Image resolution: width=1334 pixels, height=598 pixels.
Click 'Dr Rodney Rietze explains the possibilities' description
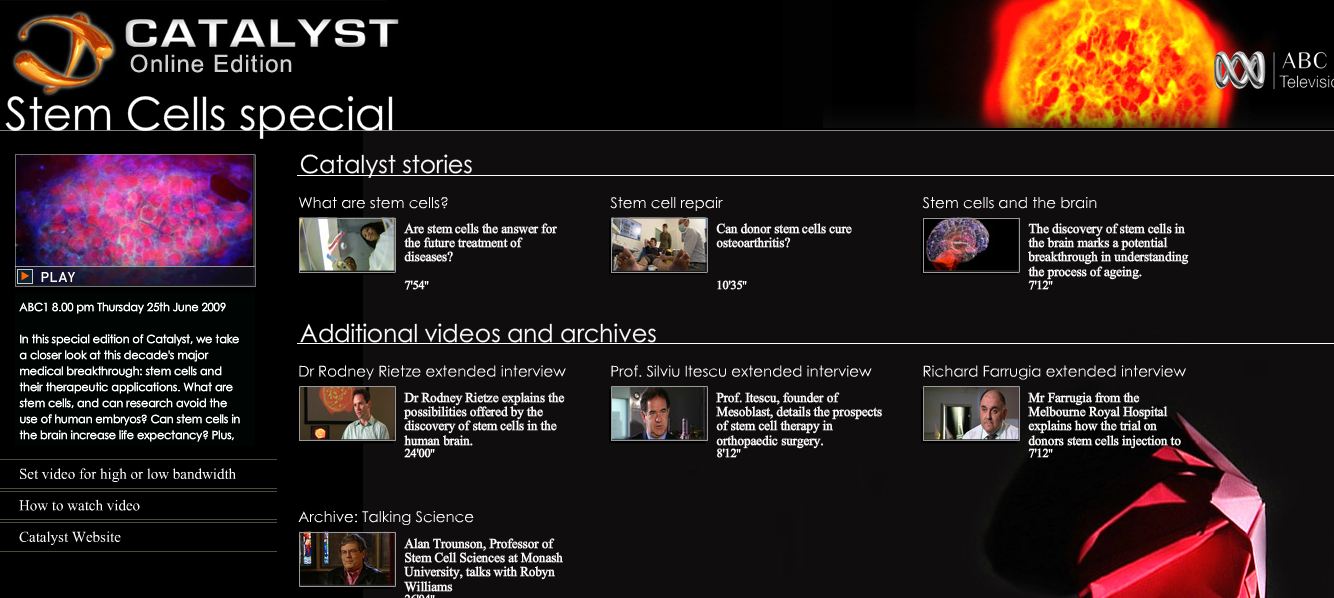484,419
